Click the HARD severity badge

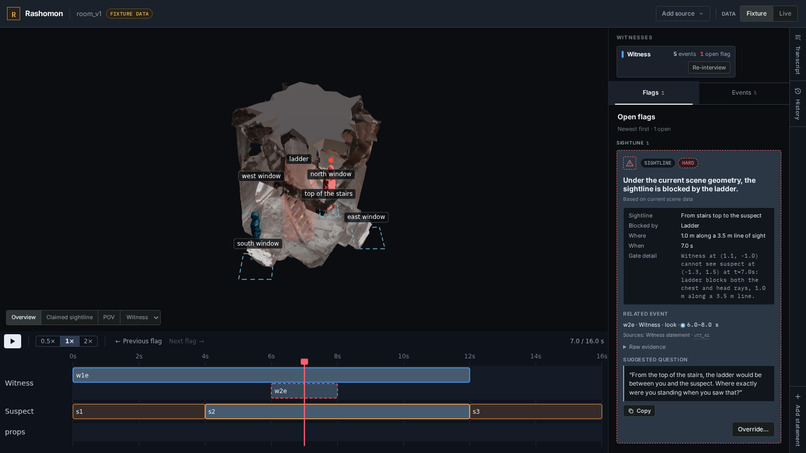(x=688, y=163)
